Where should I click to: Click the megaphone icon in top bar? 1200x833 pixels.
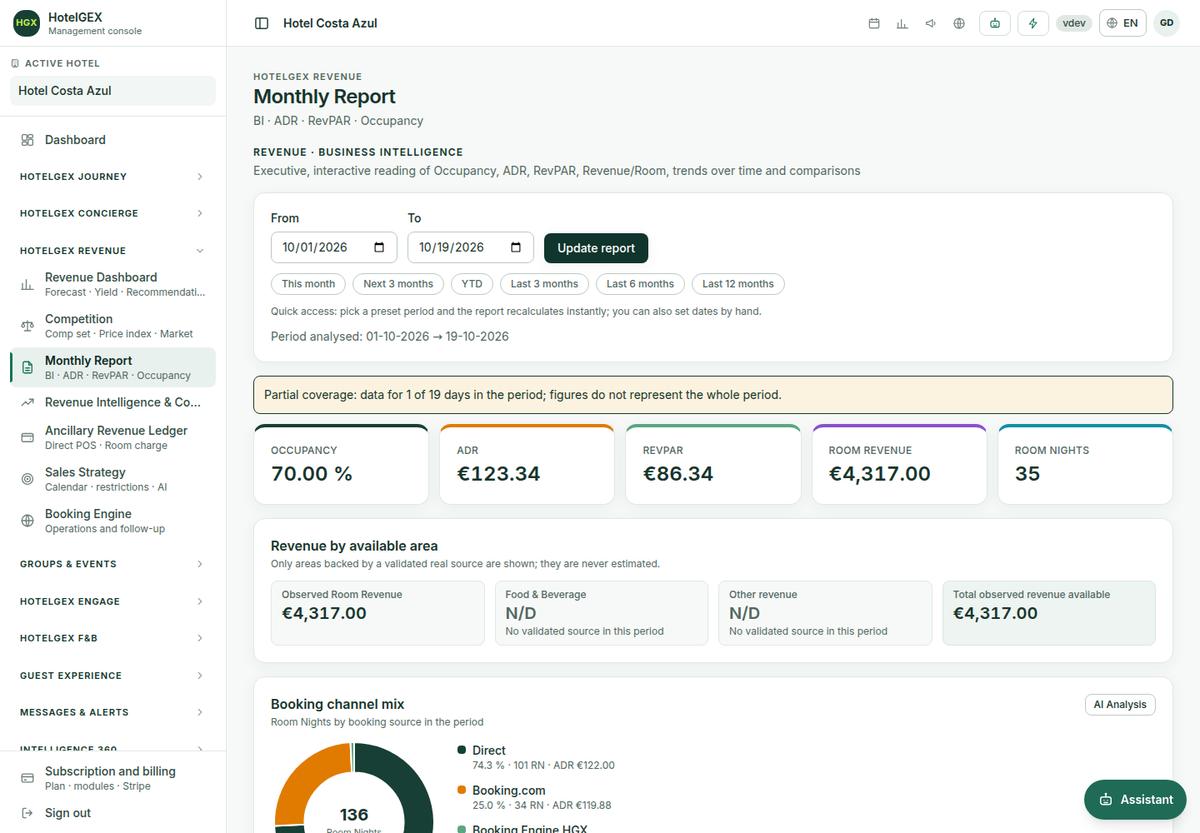[931, 23]
